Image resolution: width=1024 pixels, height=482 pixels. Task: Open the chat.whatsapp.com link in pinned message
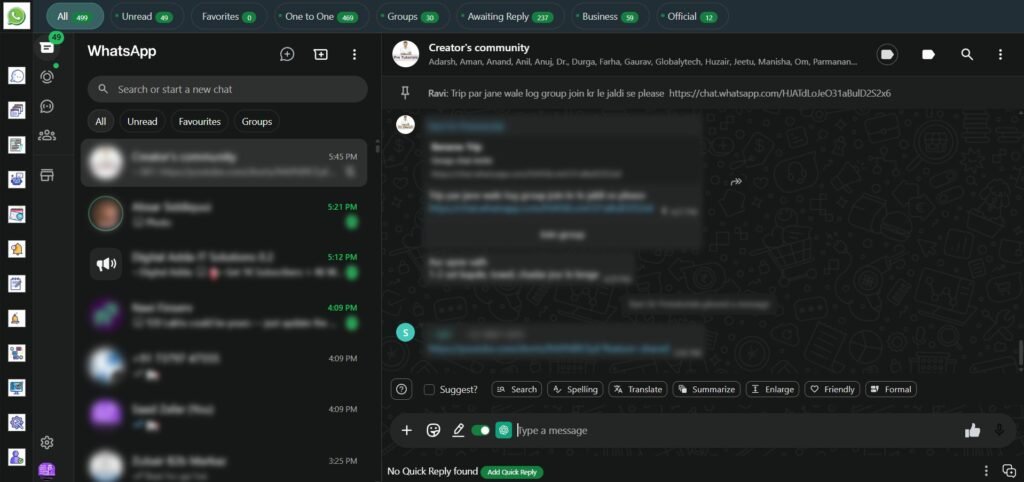pos(780,93)
